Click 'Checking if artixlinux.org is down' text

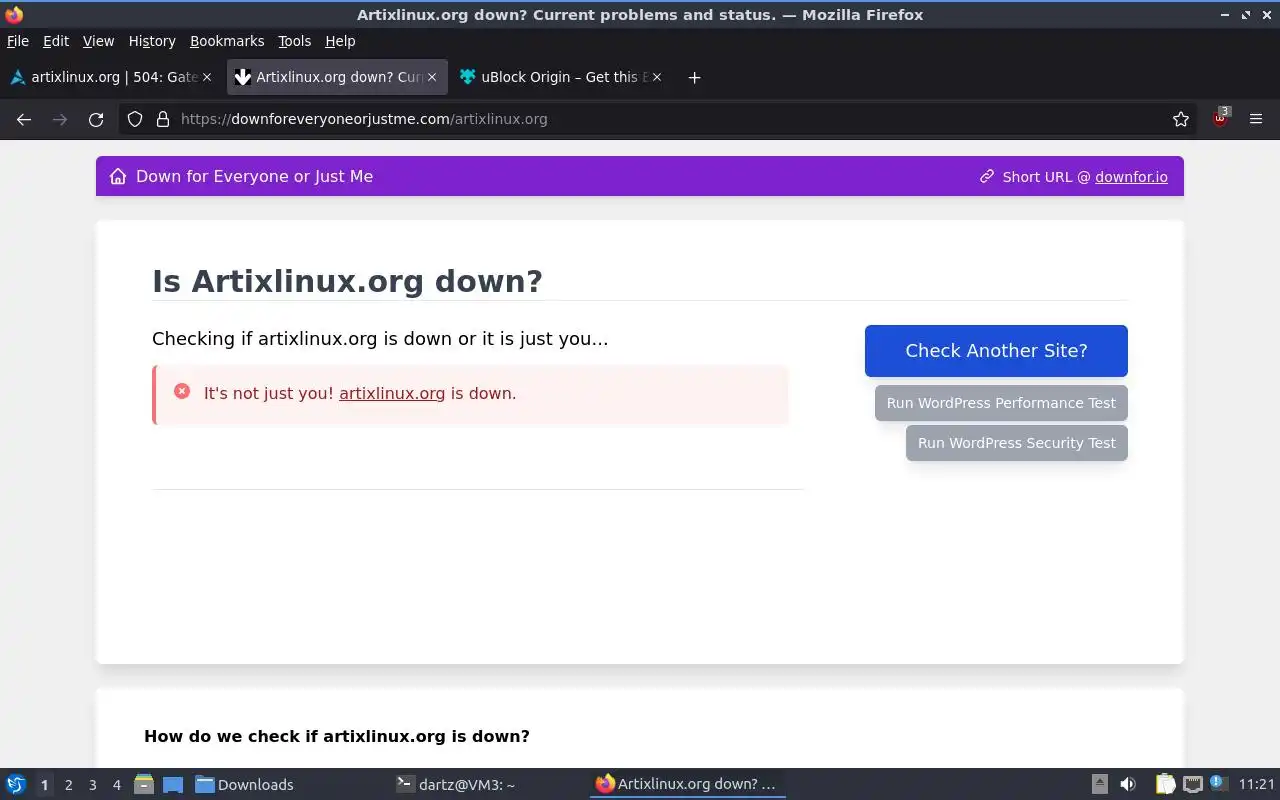click(x=380, y=338)
